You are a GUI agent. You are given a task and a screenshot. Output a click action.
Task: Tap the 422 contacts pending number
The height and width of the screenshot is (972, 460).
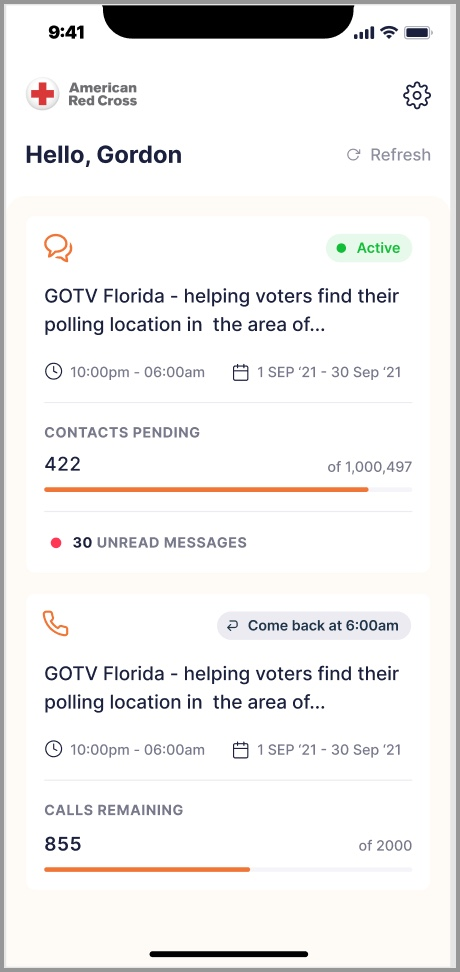[x=63, y=464]
